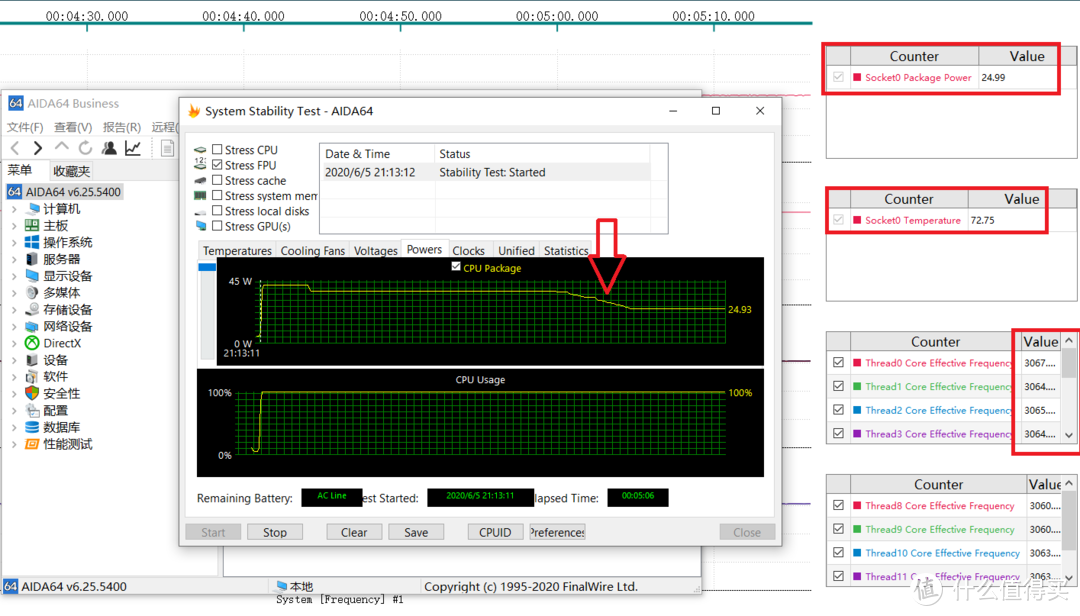Viewport: 1080px width, 616px height.
Task: Select the 计算机 computer icon in tree
Action: 32,209
